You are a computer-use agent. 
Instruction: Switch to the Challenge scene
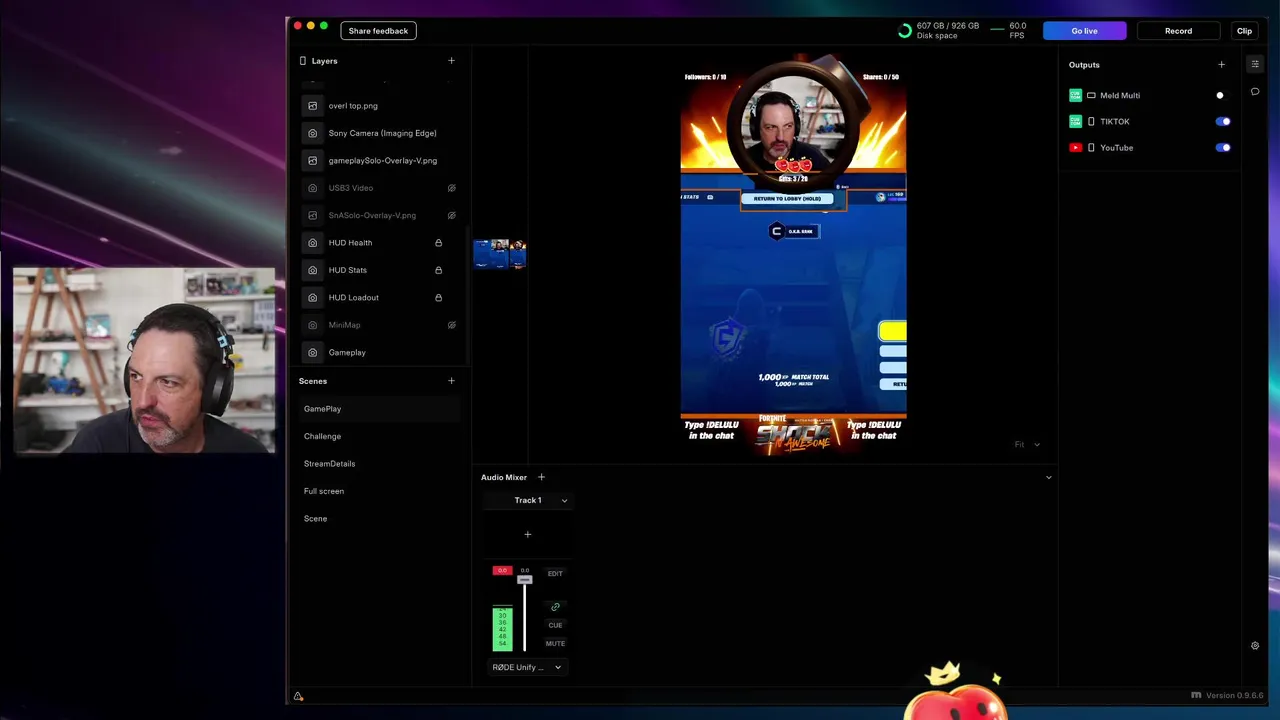click(x=379, y=436)
